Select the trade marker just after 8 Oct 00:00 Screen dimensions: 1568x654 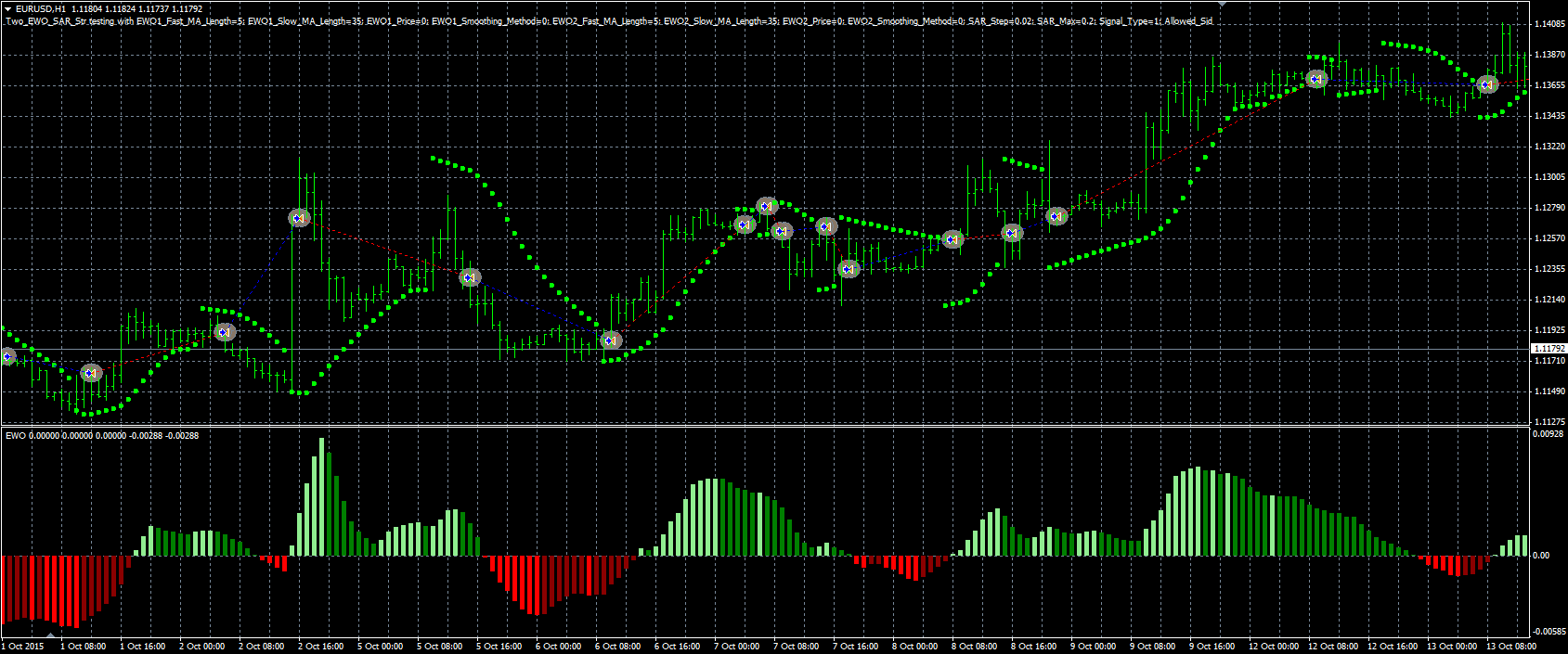pos(952,239)
